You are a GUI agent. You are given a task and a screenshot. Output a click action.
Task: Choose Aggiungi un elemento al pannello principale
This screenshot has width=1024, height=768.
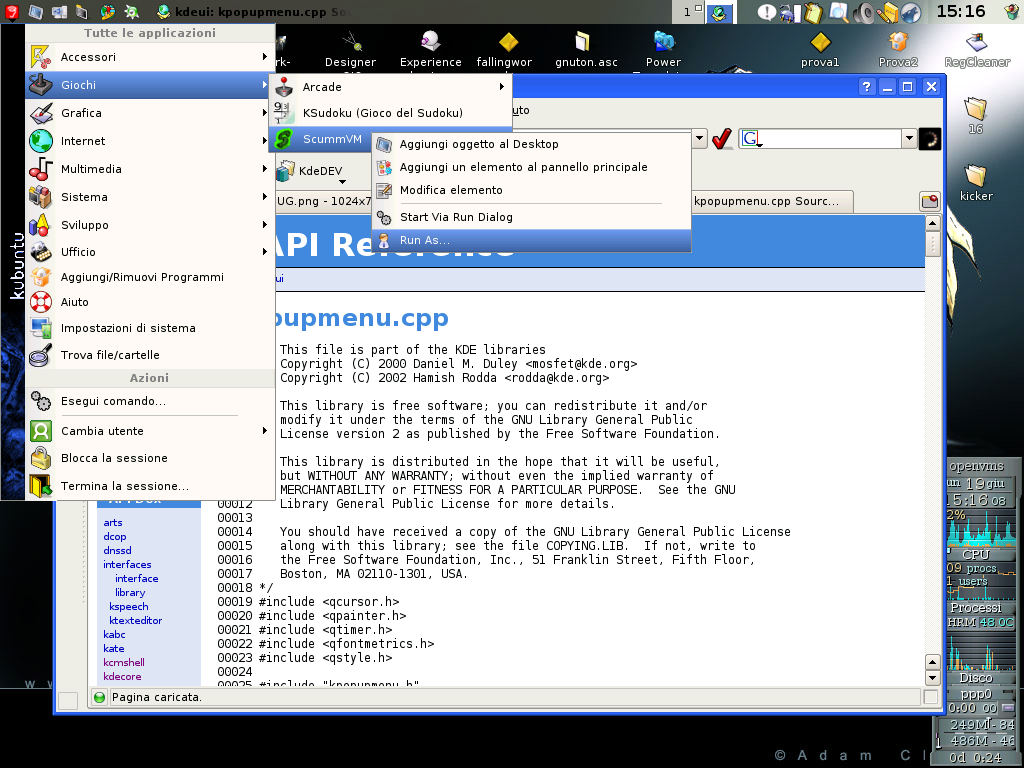(x=531, y=167)
